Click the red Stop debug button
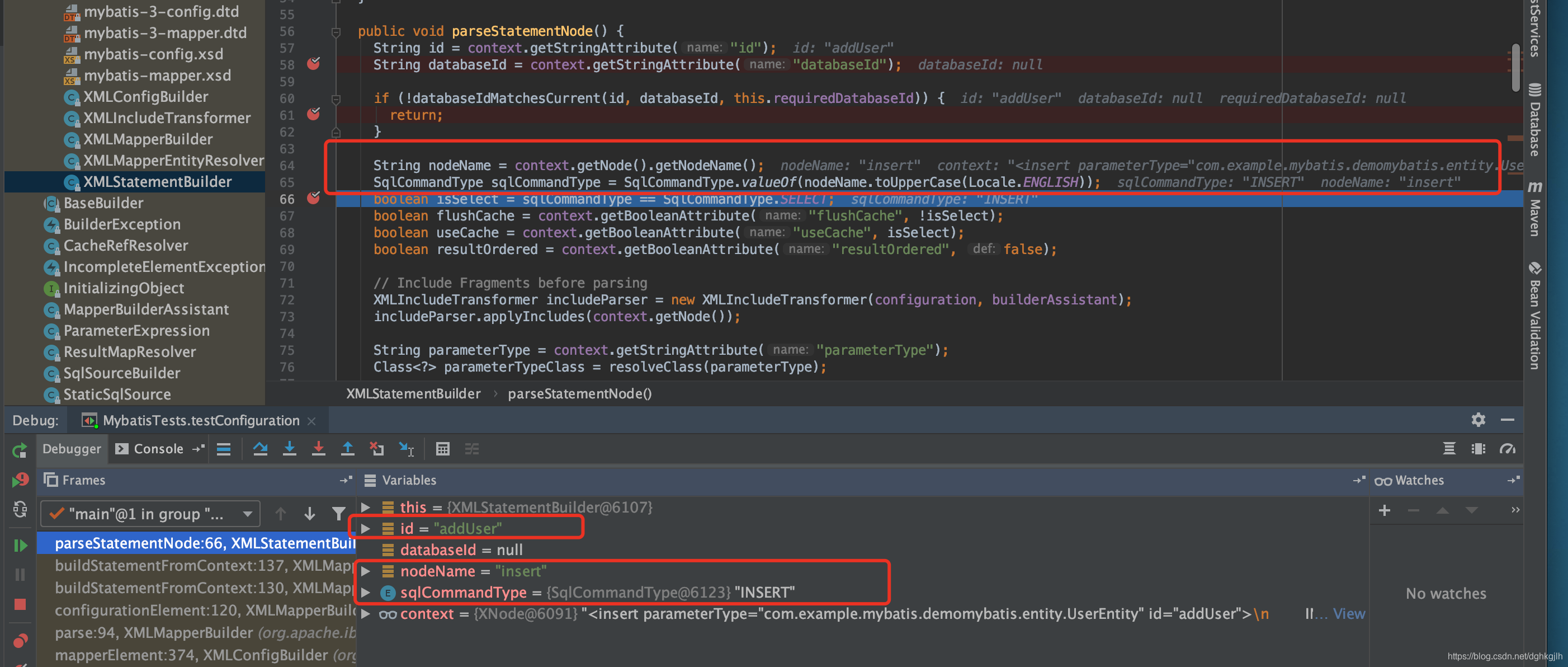Image resolution: width=1568 pixels, height=667 pixels. pyautogui.click(x=20, y=604)
